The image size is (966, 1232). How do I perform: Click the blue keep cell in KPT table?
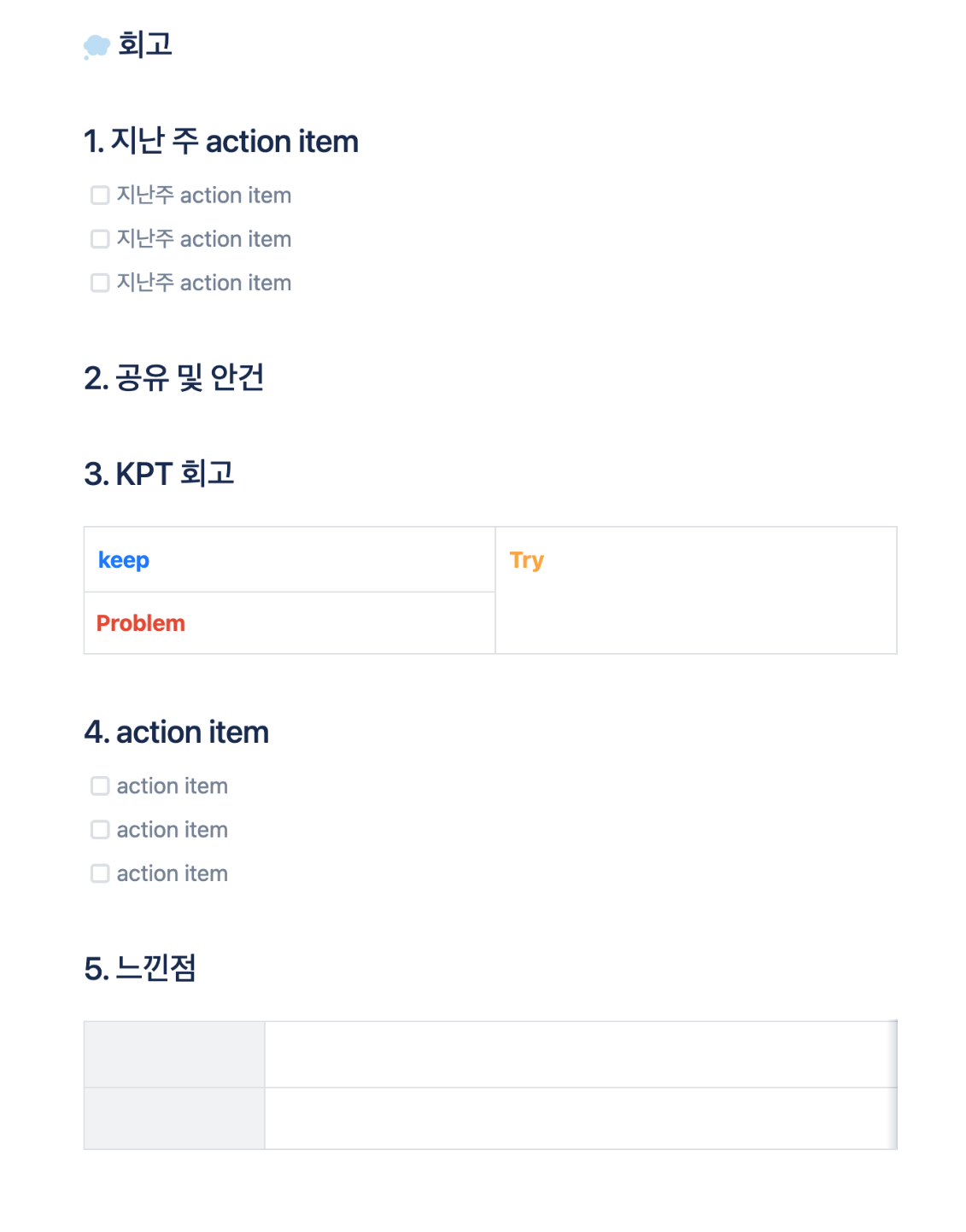click(x=289, y=560)
